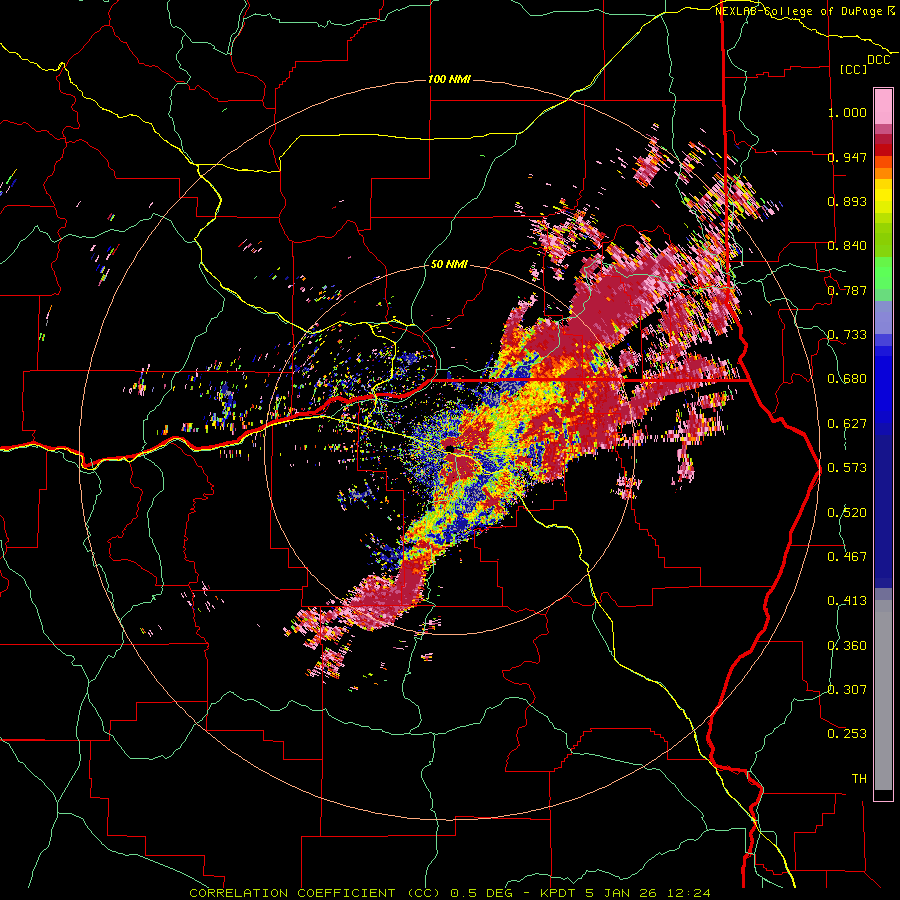Click the TH threshold label on the scale

(x=859, y=779)
